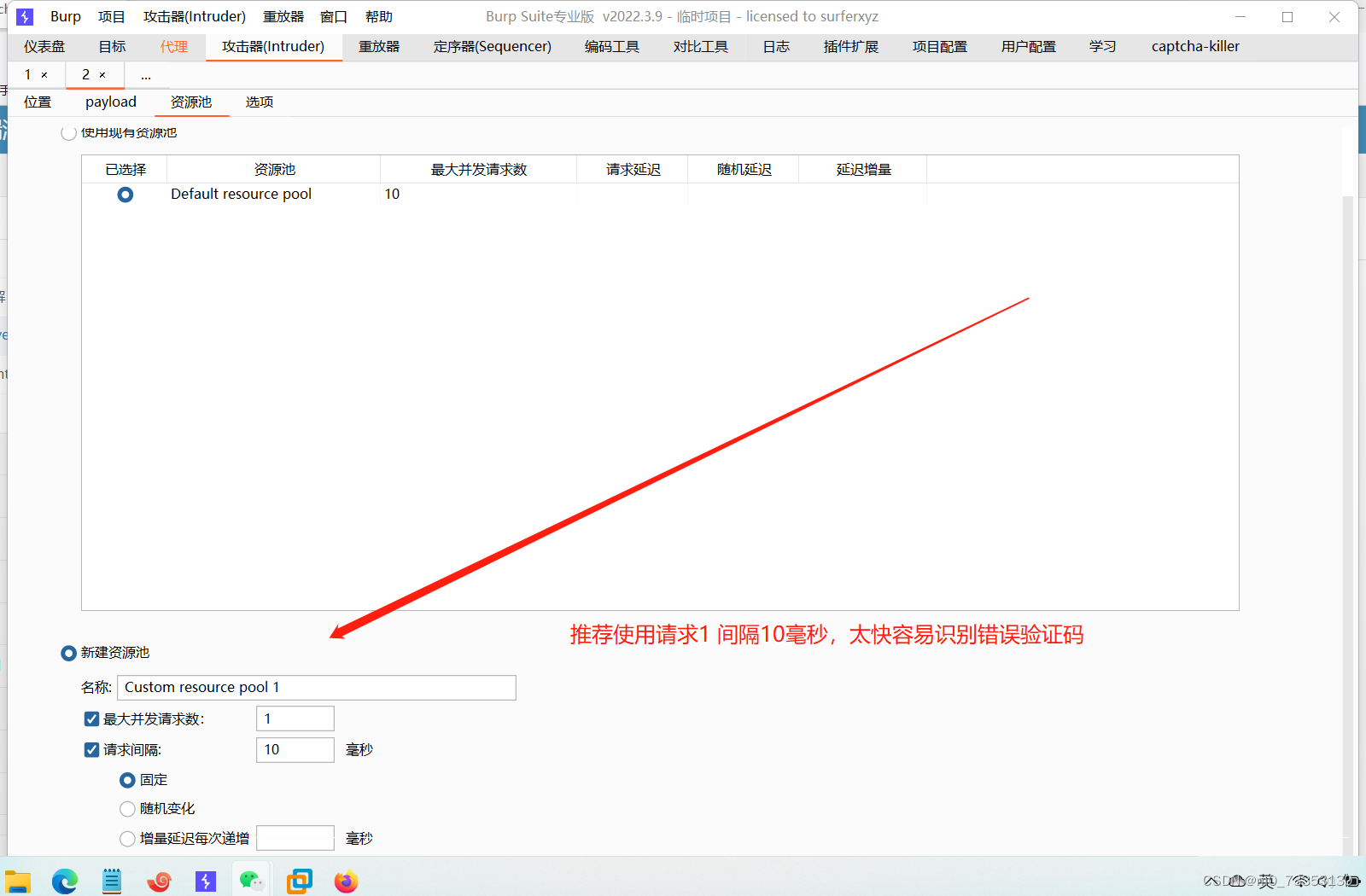1366x896 pixels.
Task: Switch to the payload sub-tab
Action: [x=111, y=102]
